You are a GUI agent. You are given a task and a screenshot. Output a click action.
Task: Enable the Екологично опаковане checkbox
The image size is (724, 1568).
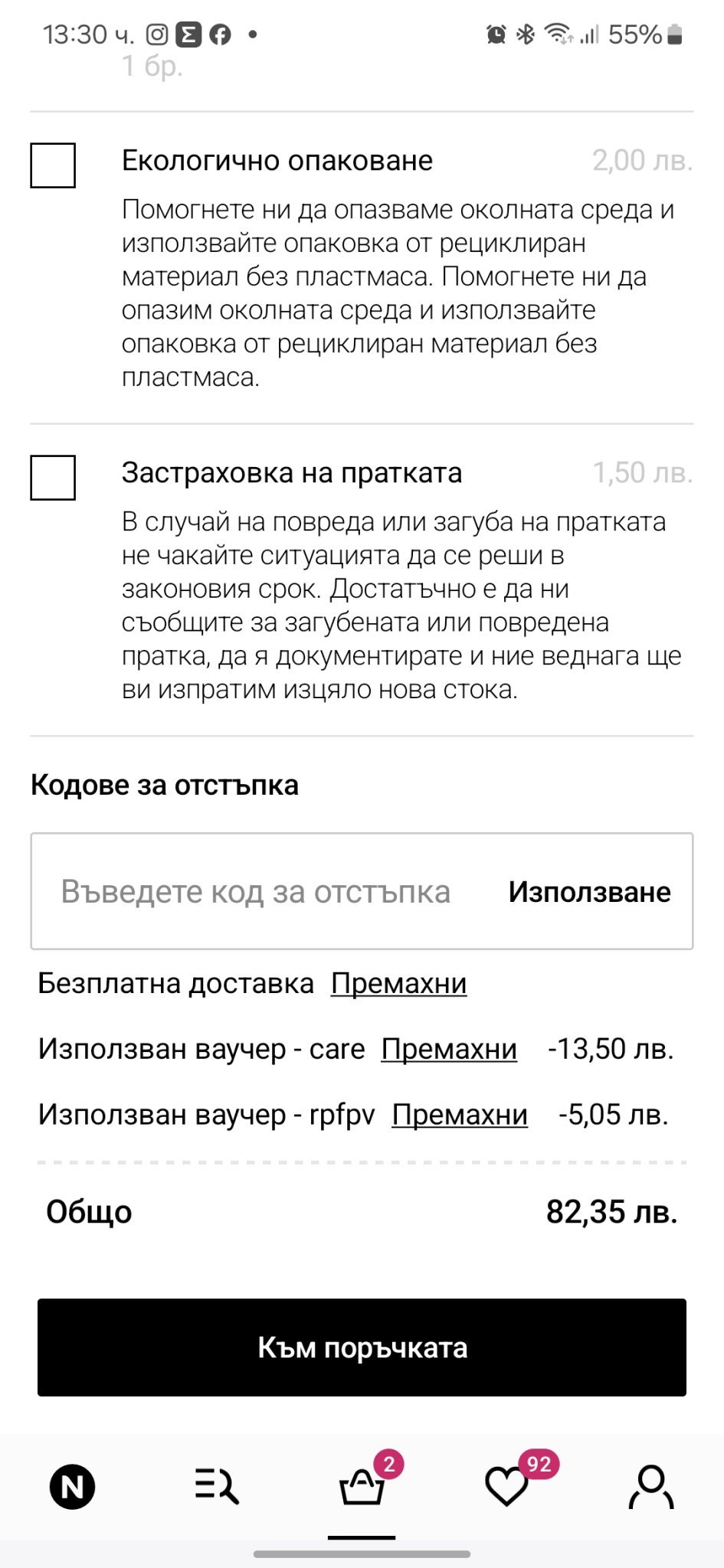click(53, 165)
